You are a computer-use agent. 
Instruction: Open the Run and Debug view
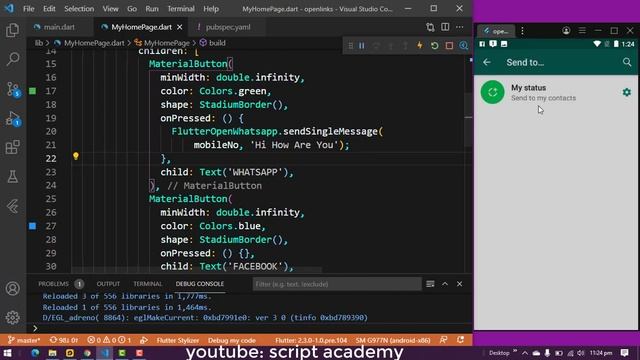[x=13, y=118]
